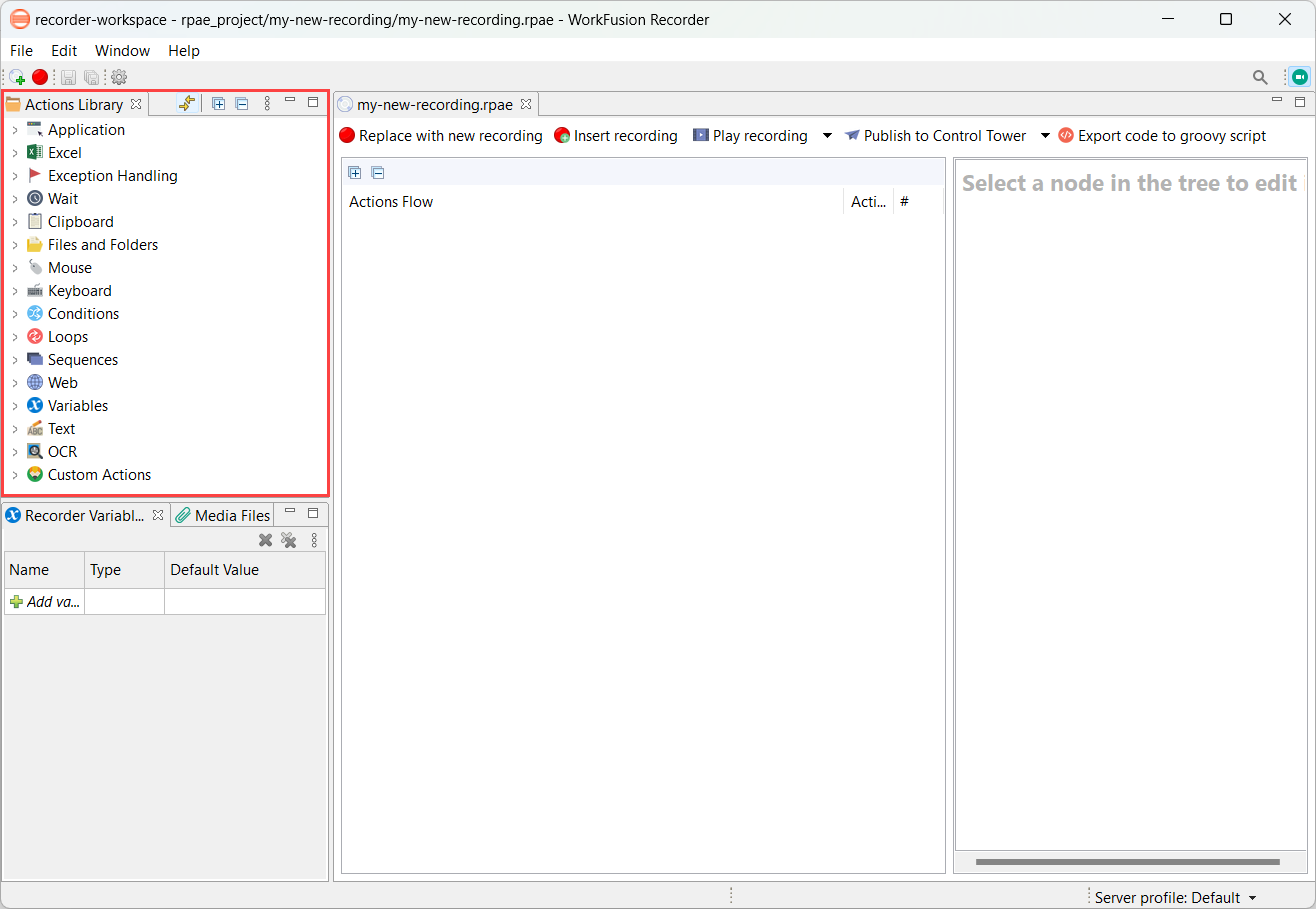This screenshot has height=909, width=1316.
Task: Click the Default Value column header
Action: 245,570
